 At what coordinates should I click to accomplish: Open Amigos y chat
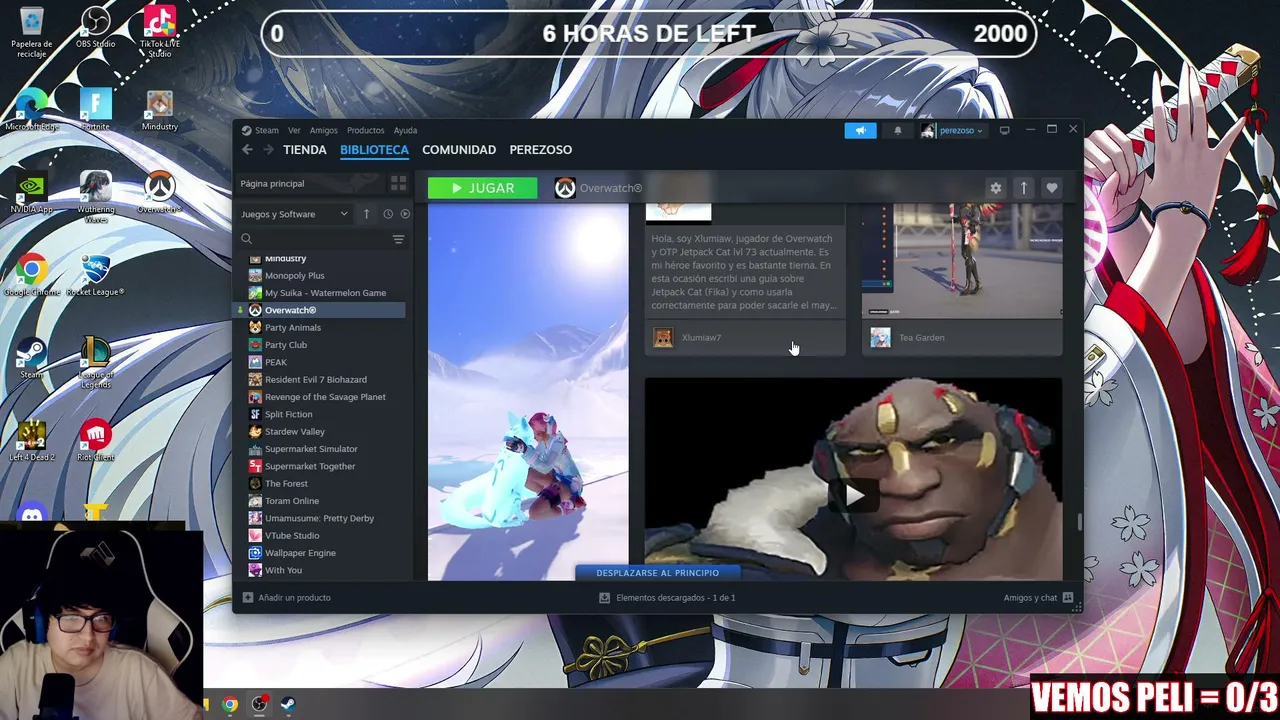coord(1038,598)
